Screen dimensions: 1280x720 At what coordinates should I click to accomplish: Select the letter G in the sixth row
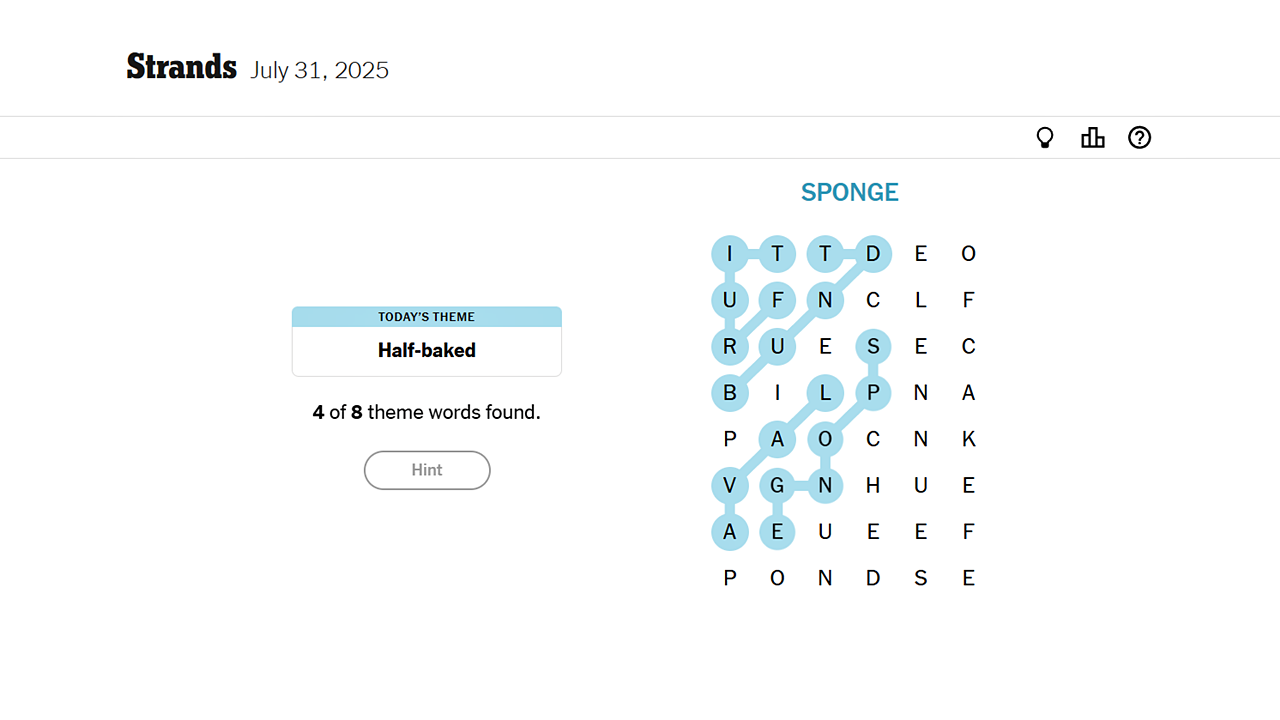coord(777,485)
